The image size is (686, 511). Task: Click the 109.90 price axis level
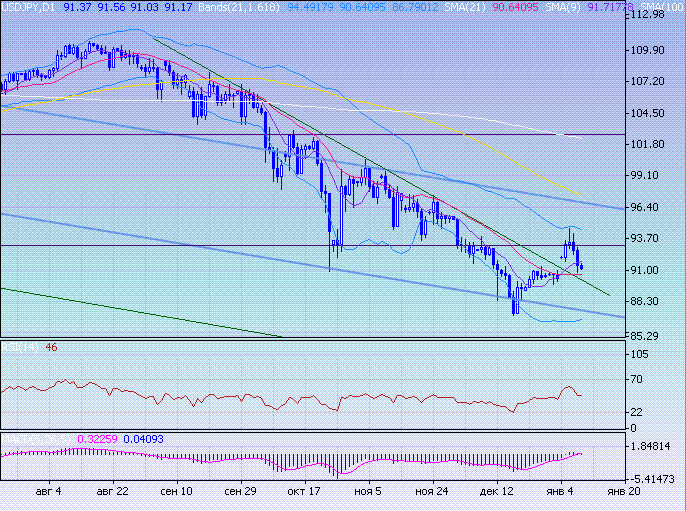651,51
